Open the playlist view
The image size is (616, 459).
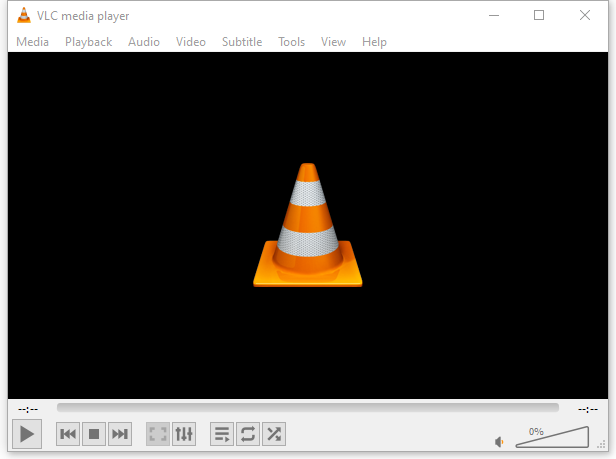pyautogui.click(x=222, y=434)
